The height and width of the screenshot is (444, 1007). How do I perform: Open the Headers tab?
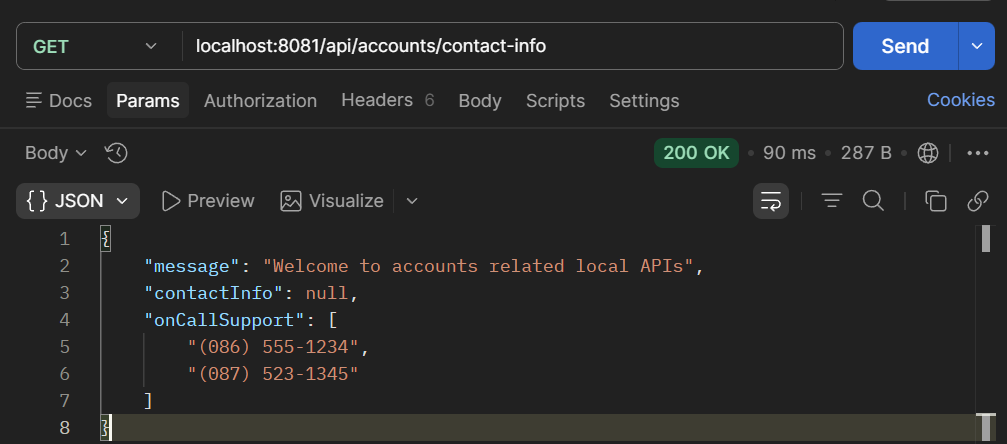tap(387, 100)
